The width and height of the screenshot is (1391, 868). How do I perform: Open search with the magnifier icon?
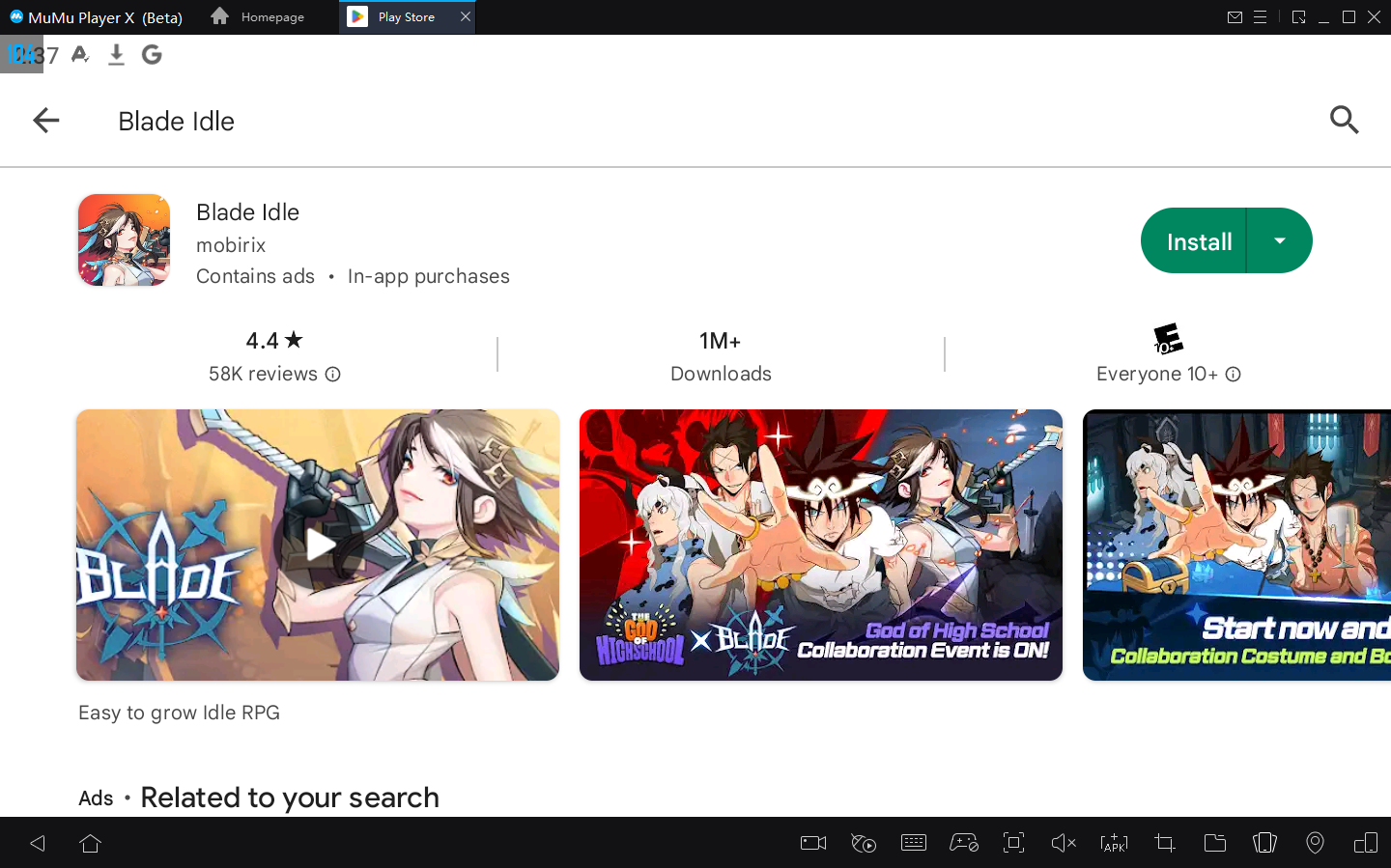1344,121
